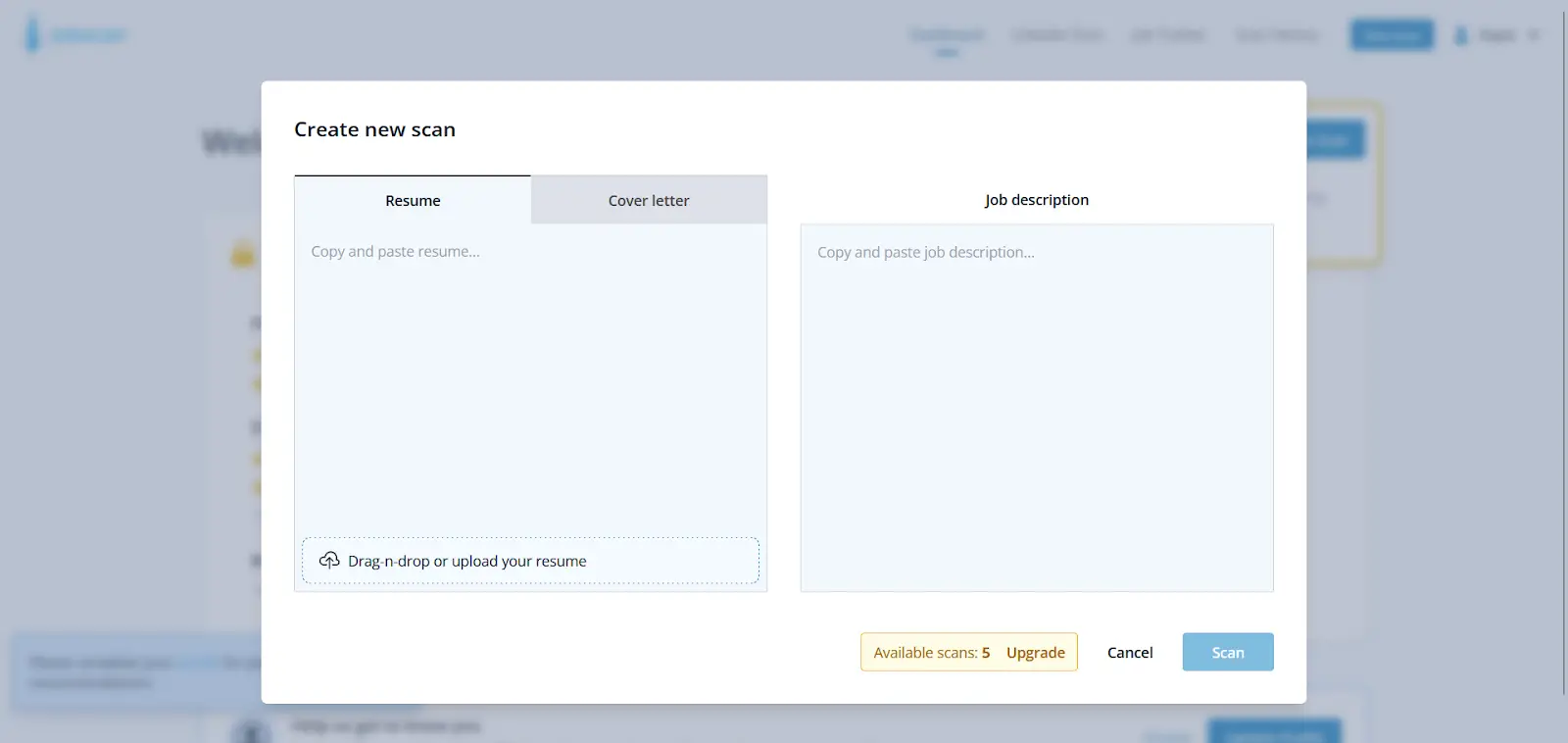Click Drag-n-drop or upload your resume zone
The height and width of the screenshot is (743, 1568).
click(530, 561)
